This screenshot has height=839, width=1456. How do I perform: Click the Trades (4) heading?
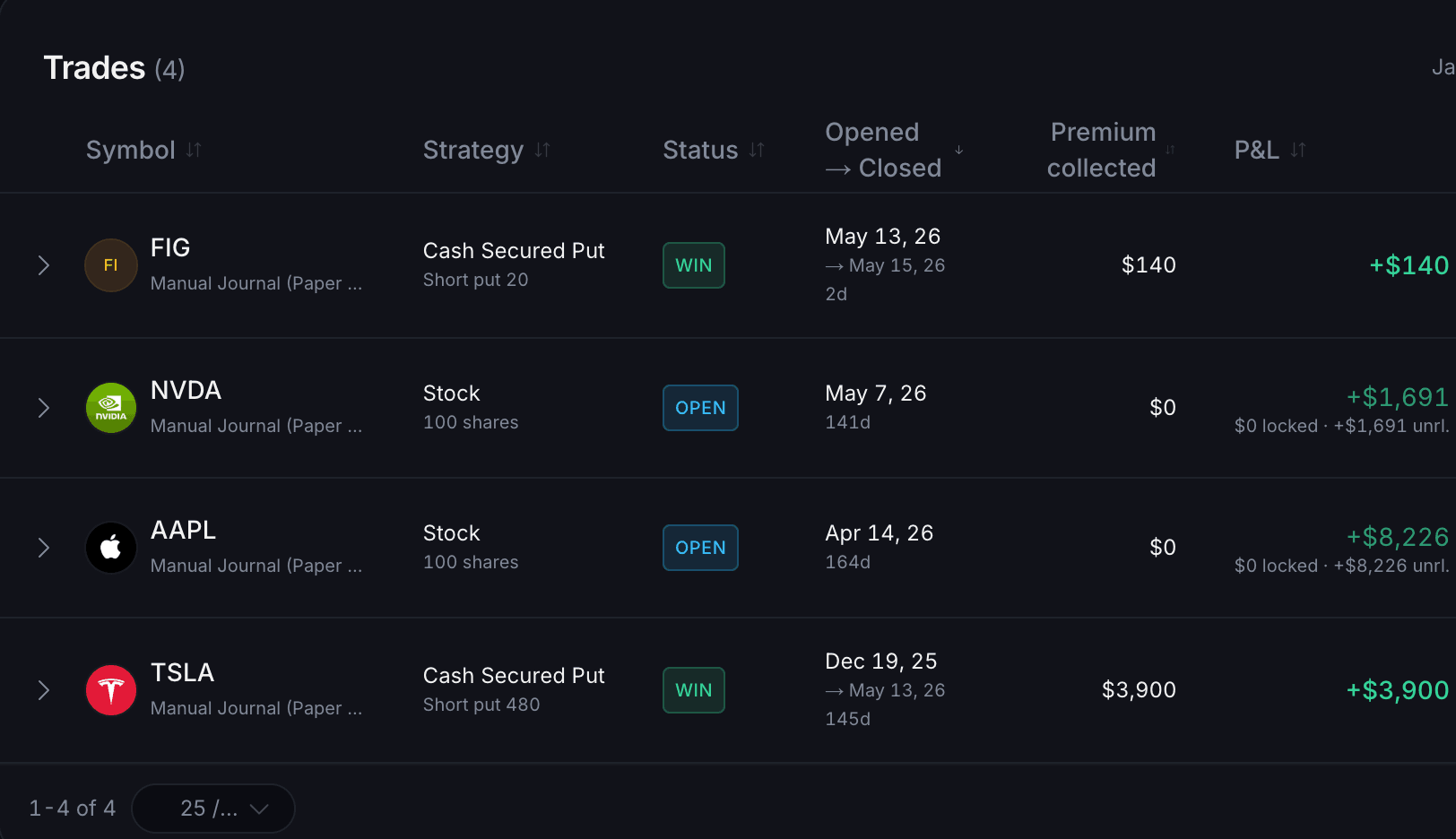coord(114,68)
